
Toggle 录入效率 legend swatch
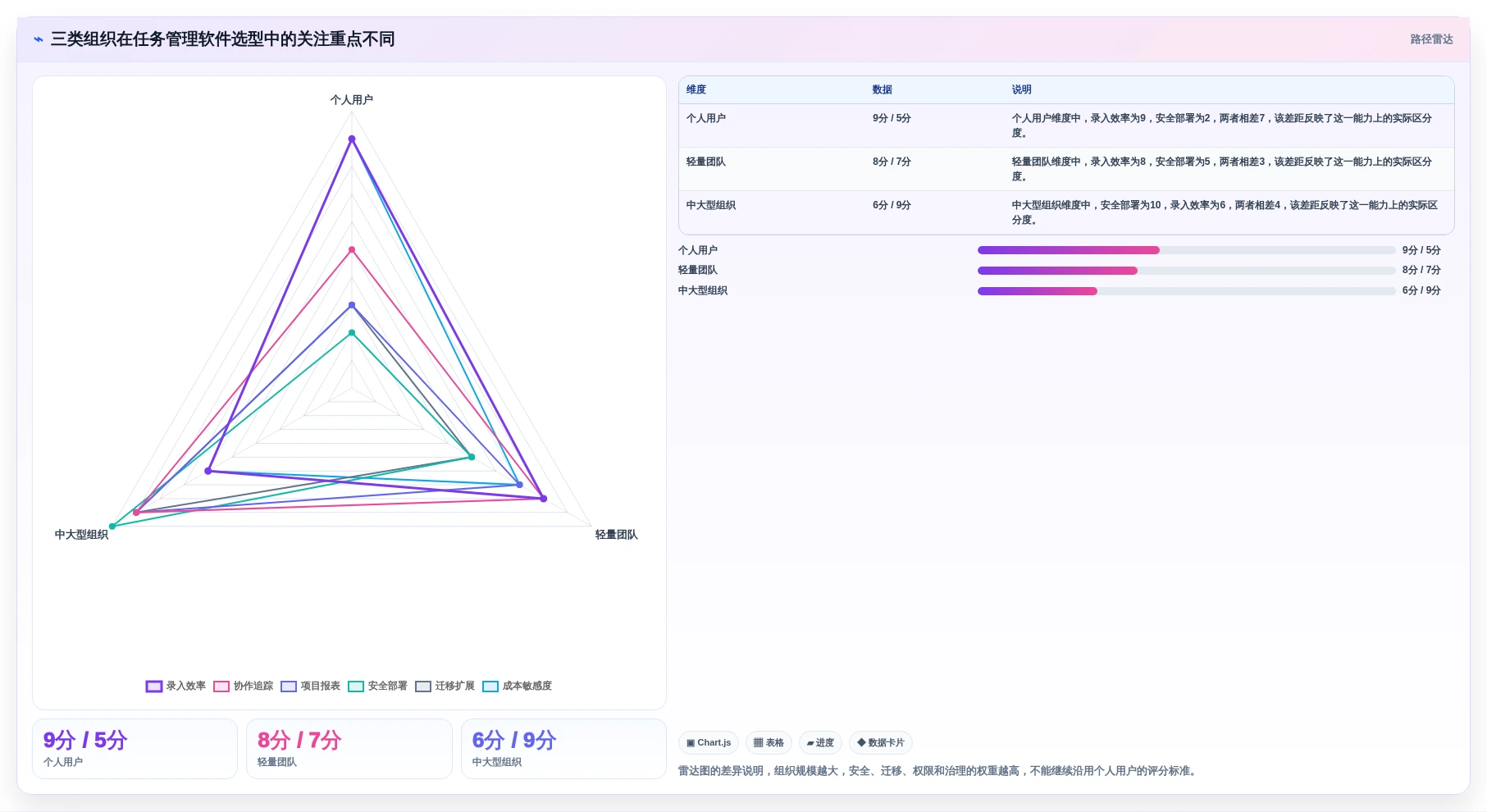coord(154,687)
